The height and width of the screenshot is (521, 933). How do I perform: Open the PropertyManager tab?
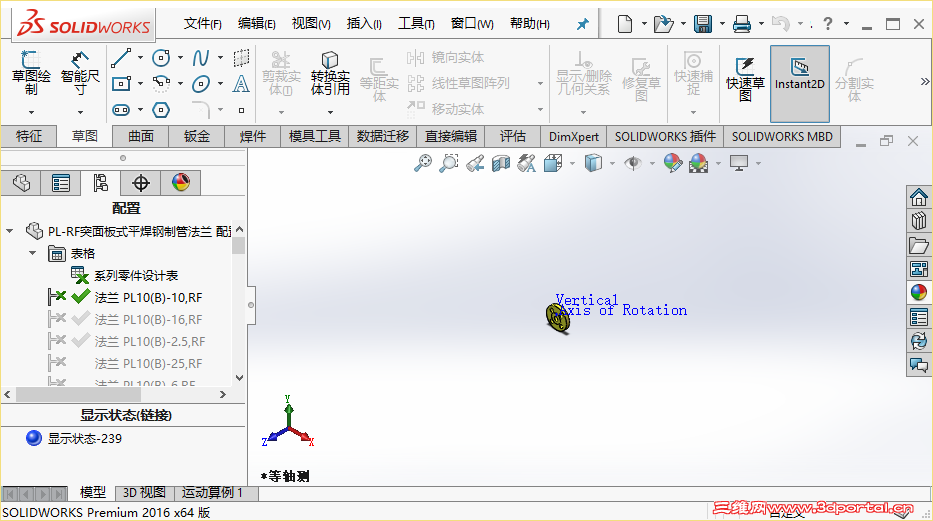pyautogui.click(x=61, y=183)
